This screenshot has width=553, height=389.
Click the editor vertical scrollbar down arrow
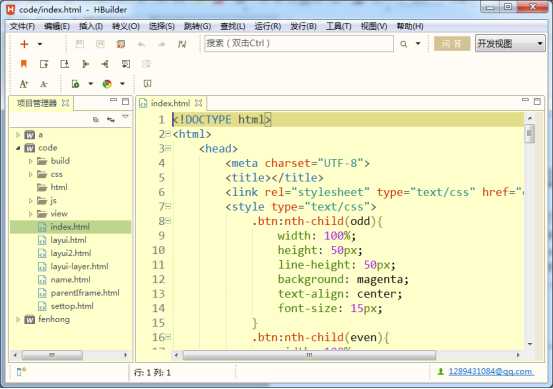[530, 344]
